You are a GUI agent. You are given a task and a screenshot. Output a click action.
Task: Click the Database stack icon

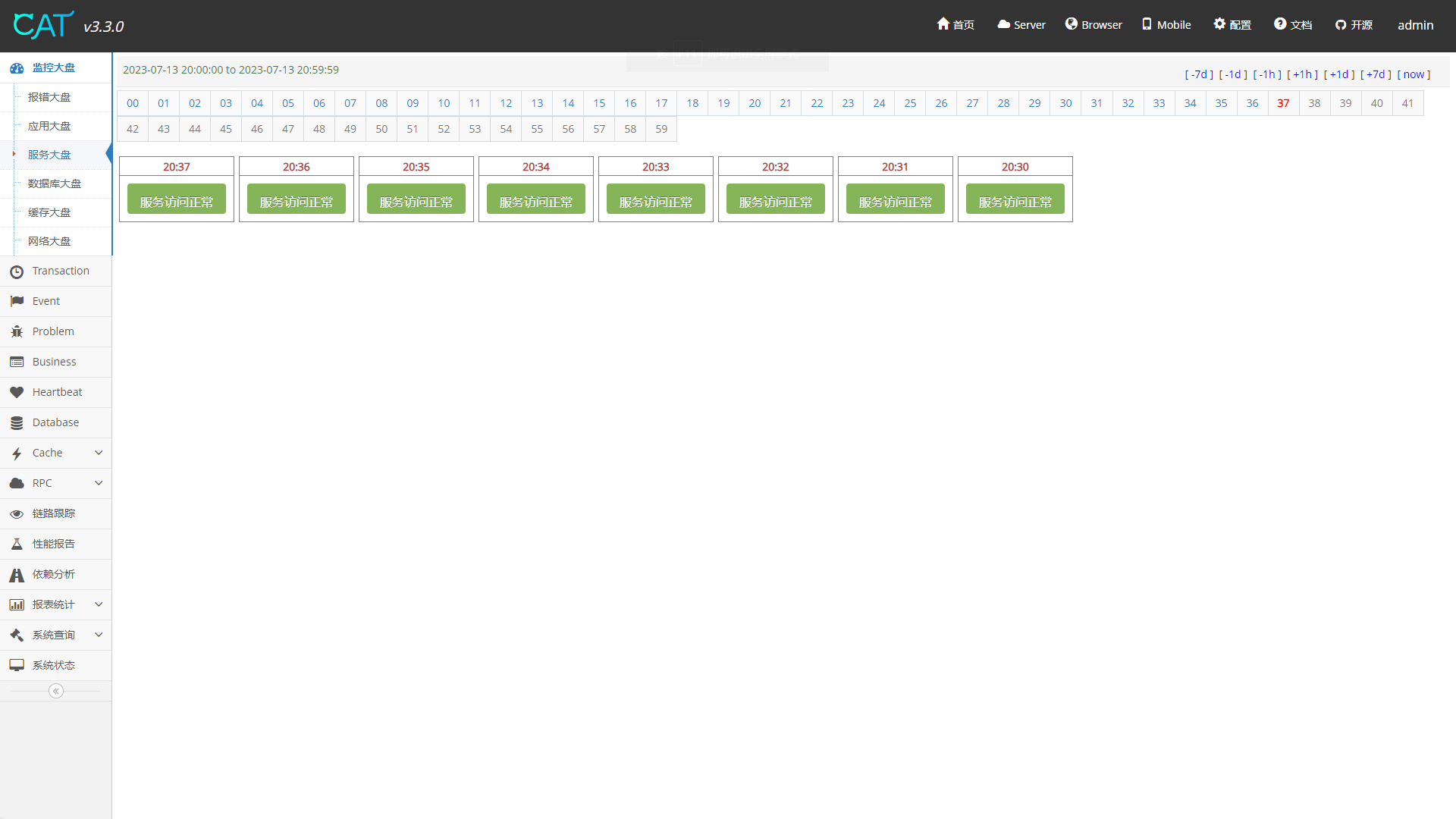click(17, 422)
